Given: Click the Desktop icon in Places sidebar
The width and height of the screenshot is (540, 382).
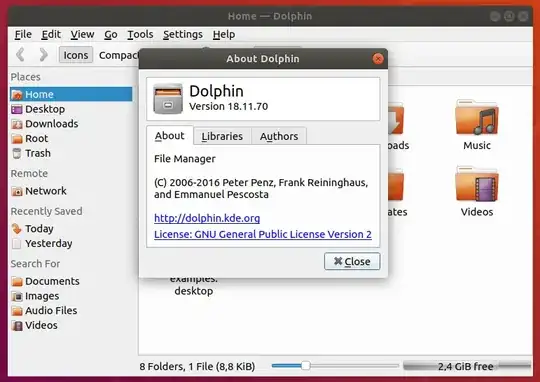Looking at the screenshot, I should 17,109.
